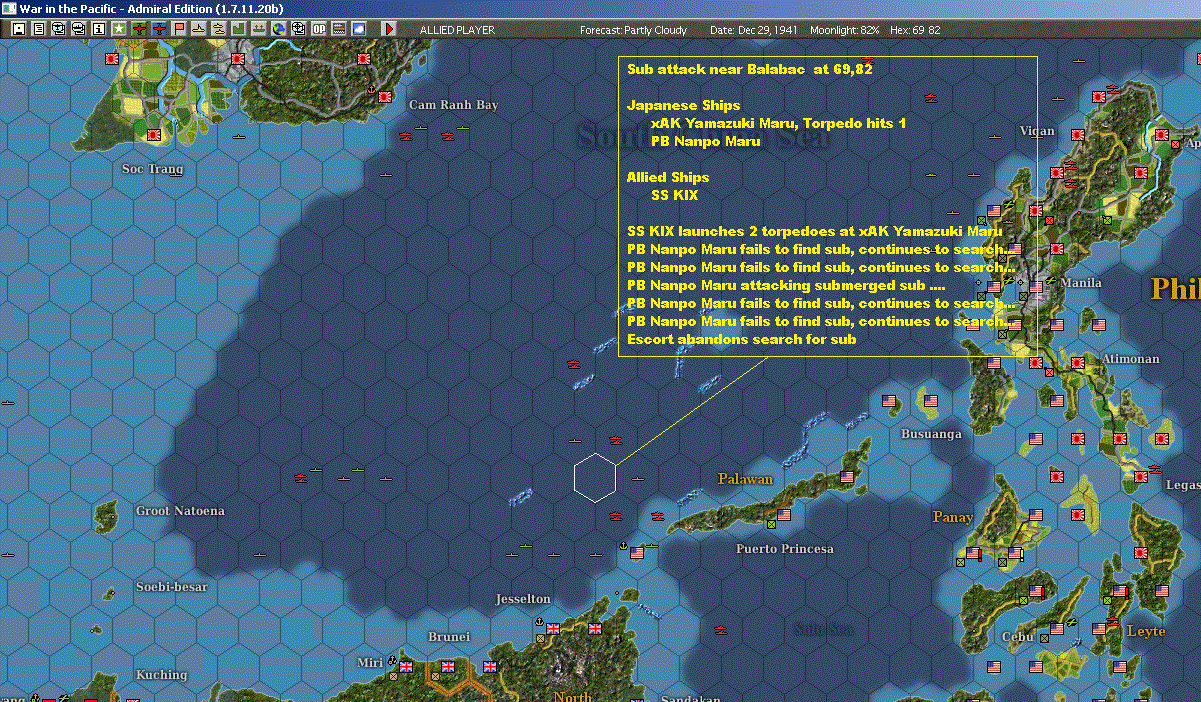This screenshot has width=1201, height=702.
Task: Click the single yellow ship toolbar icon
Action: click(x=199, y=29)
